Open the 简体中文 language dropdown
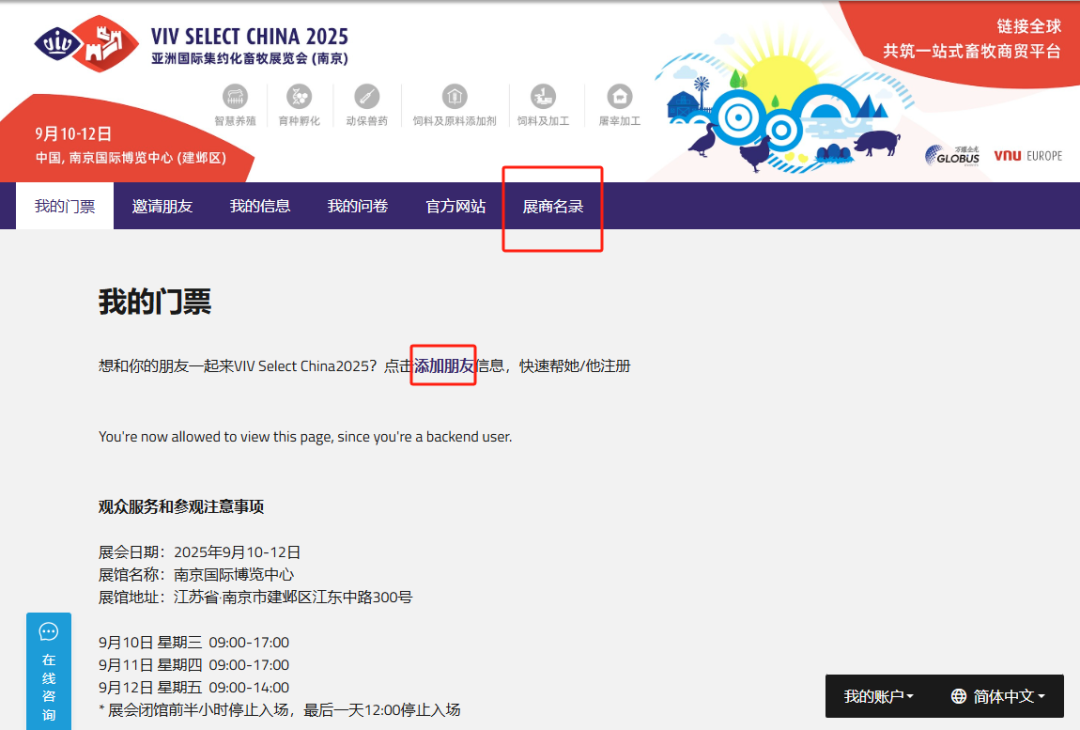1080x730 pixels. click(x=998, y=696)
